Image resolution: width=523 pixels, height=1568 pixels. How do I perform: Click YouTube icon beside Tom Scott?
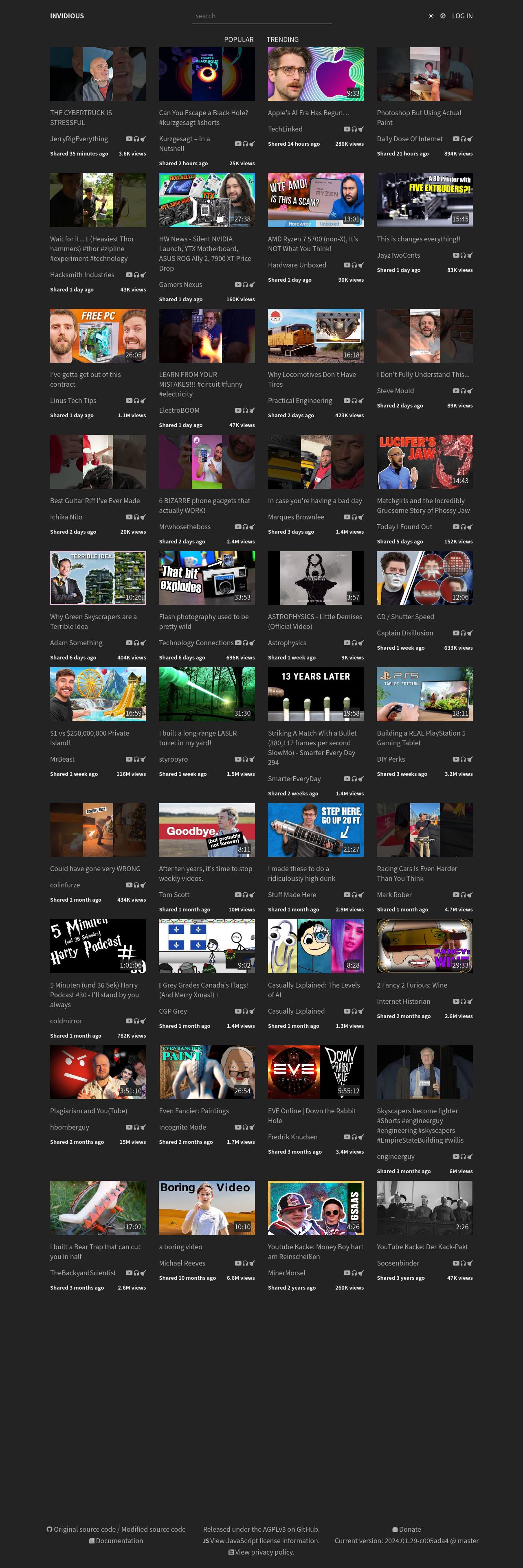[238, 895]
